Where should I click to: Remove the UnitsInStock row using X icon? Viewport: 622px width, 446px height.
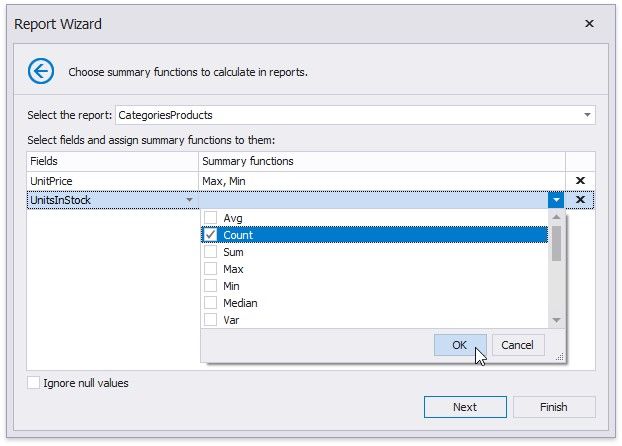[580, 200]
